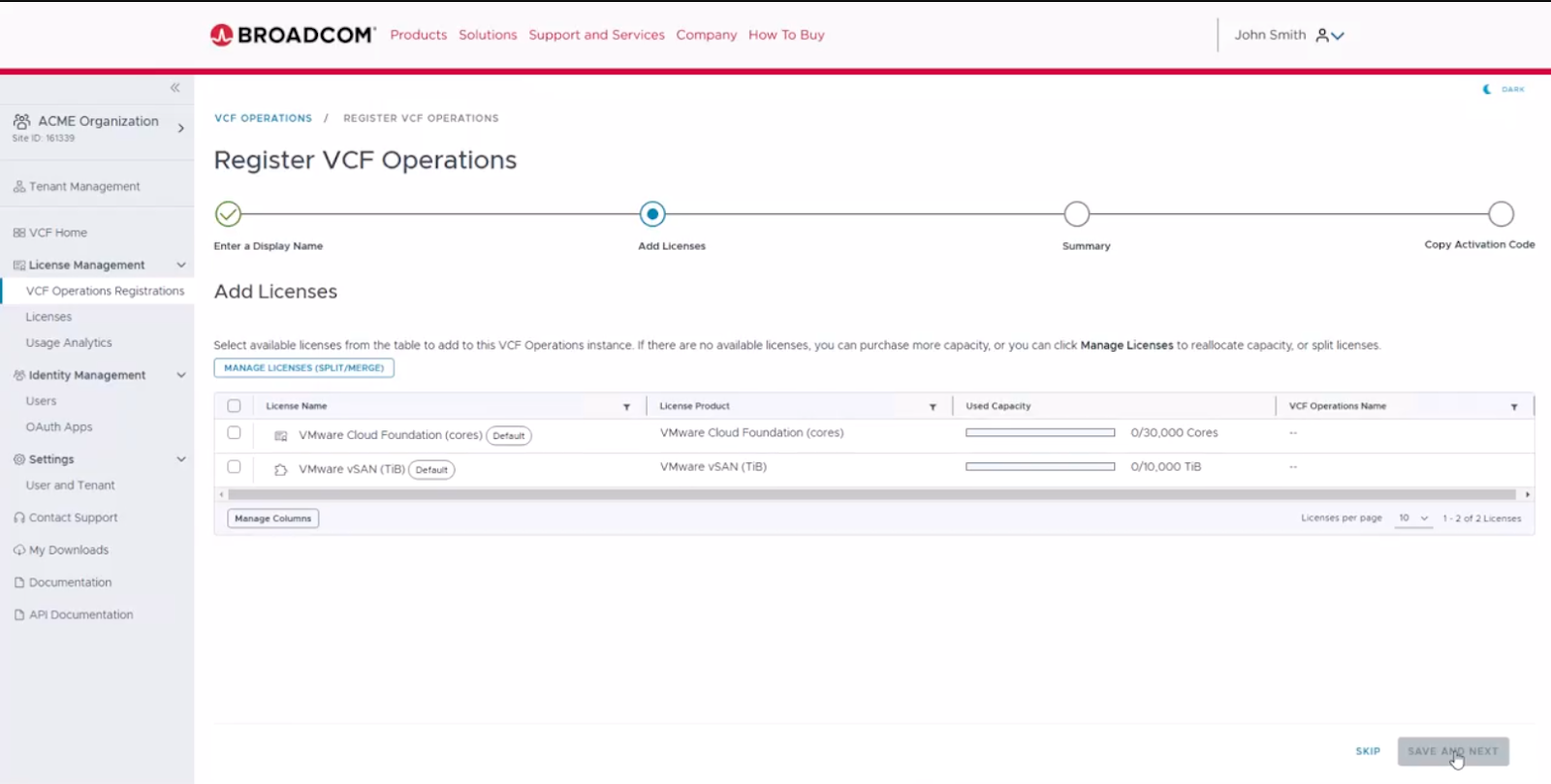The image size is (1551, 784).
Task: Toggle Dark mode moon icon
Action: click(1487, 89)
